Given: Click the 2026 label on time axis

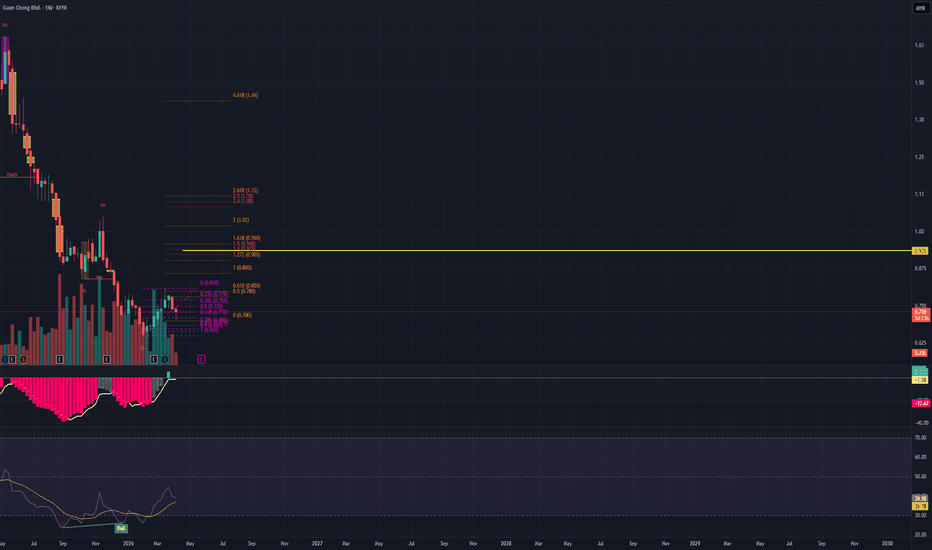Looking at the screenshot, I should tap(128, 543).
